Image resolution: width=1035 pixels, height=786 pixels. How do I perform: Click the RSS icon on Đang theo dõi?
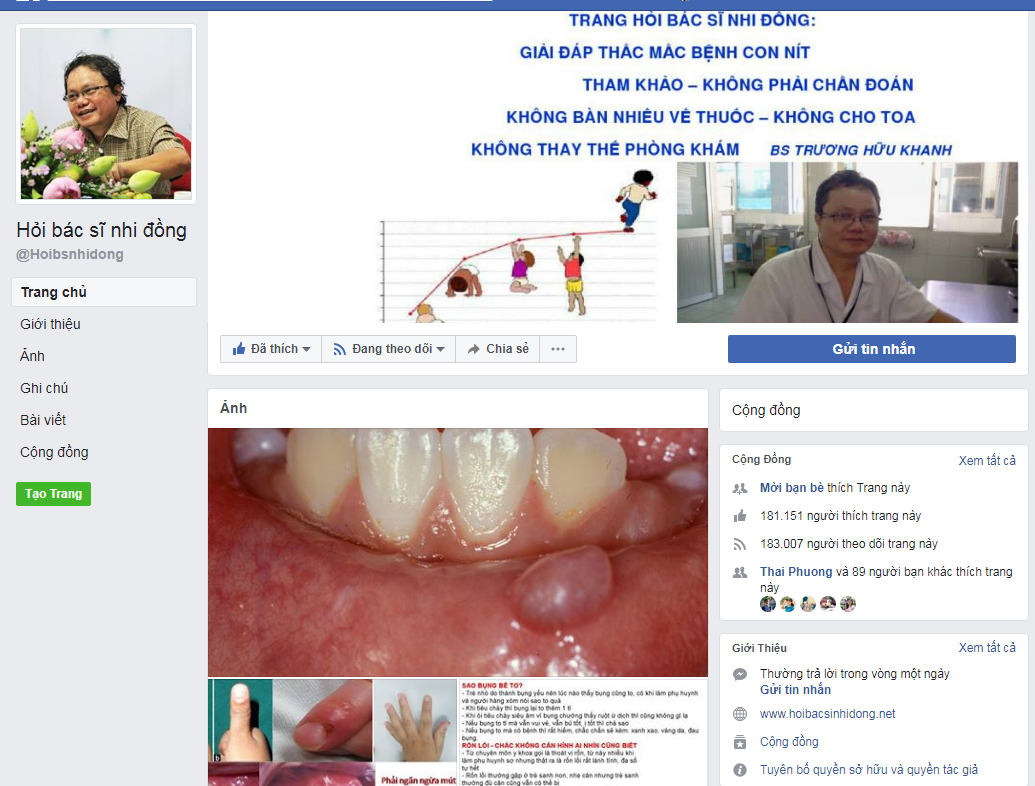click(x=339, y=349)
